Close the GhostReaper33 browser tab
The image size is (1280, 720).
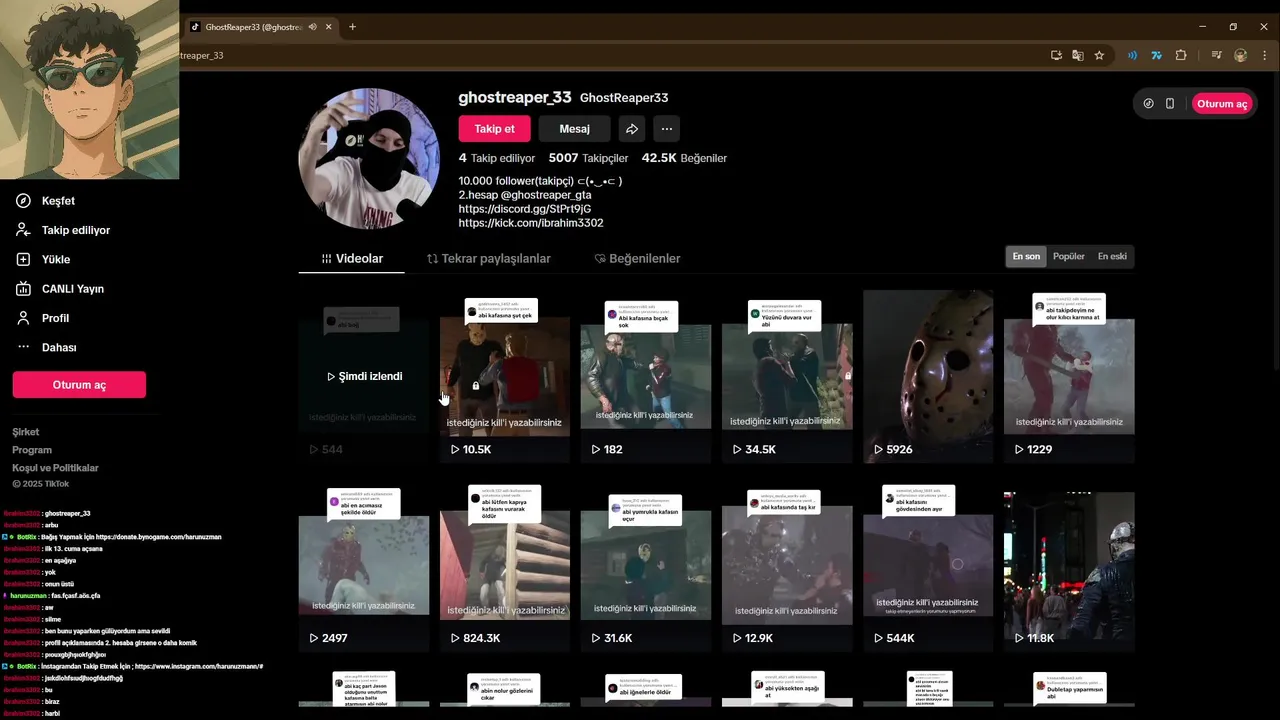[x=327, y=27]
